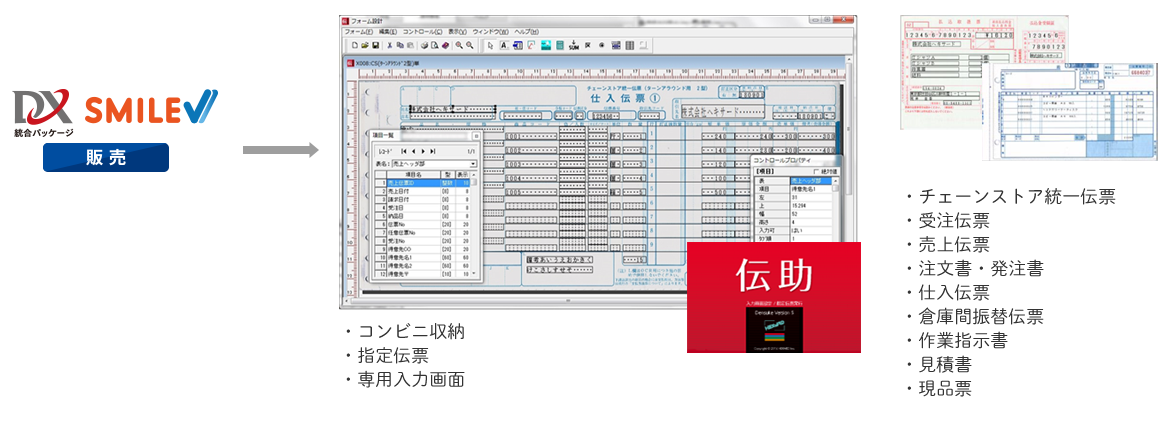This screenshot has width=1172, height=424.
Task: Open the 表示 menu
Action: 457,31
